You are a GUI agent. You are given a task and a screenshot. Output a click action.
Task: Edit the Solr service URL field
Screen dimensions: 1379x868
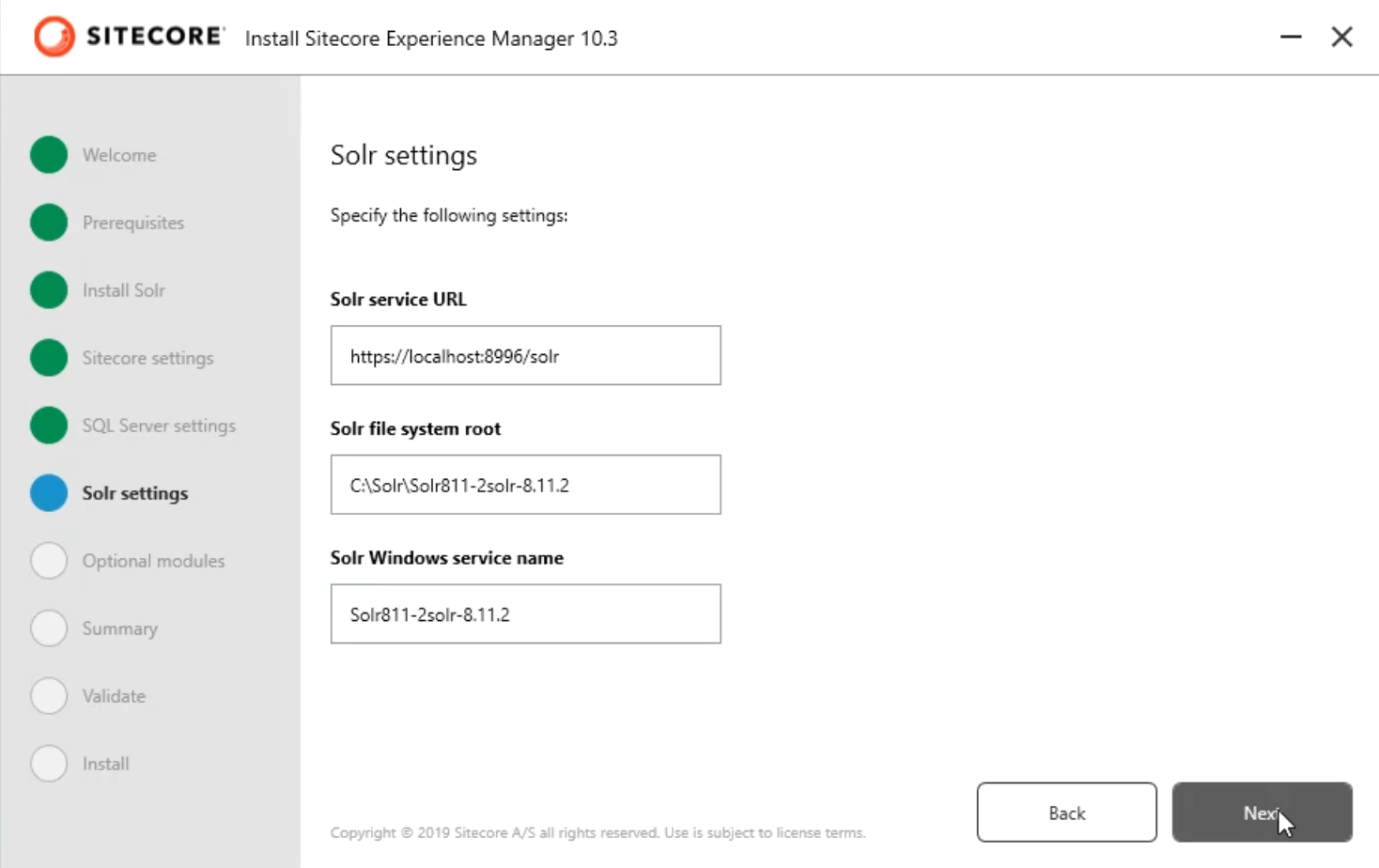point(525,356)
